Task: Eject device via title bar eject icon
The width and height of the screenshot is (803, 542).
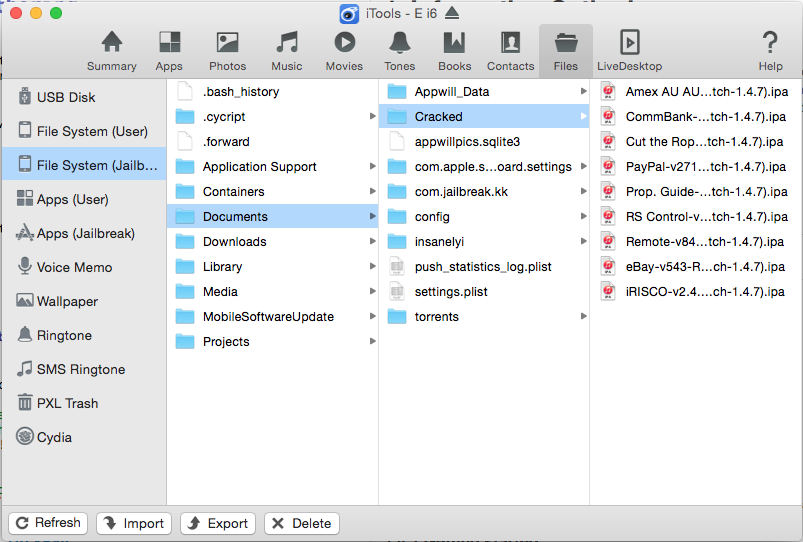Action: click(452, 13)
